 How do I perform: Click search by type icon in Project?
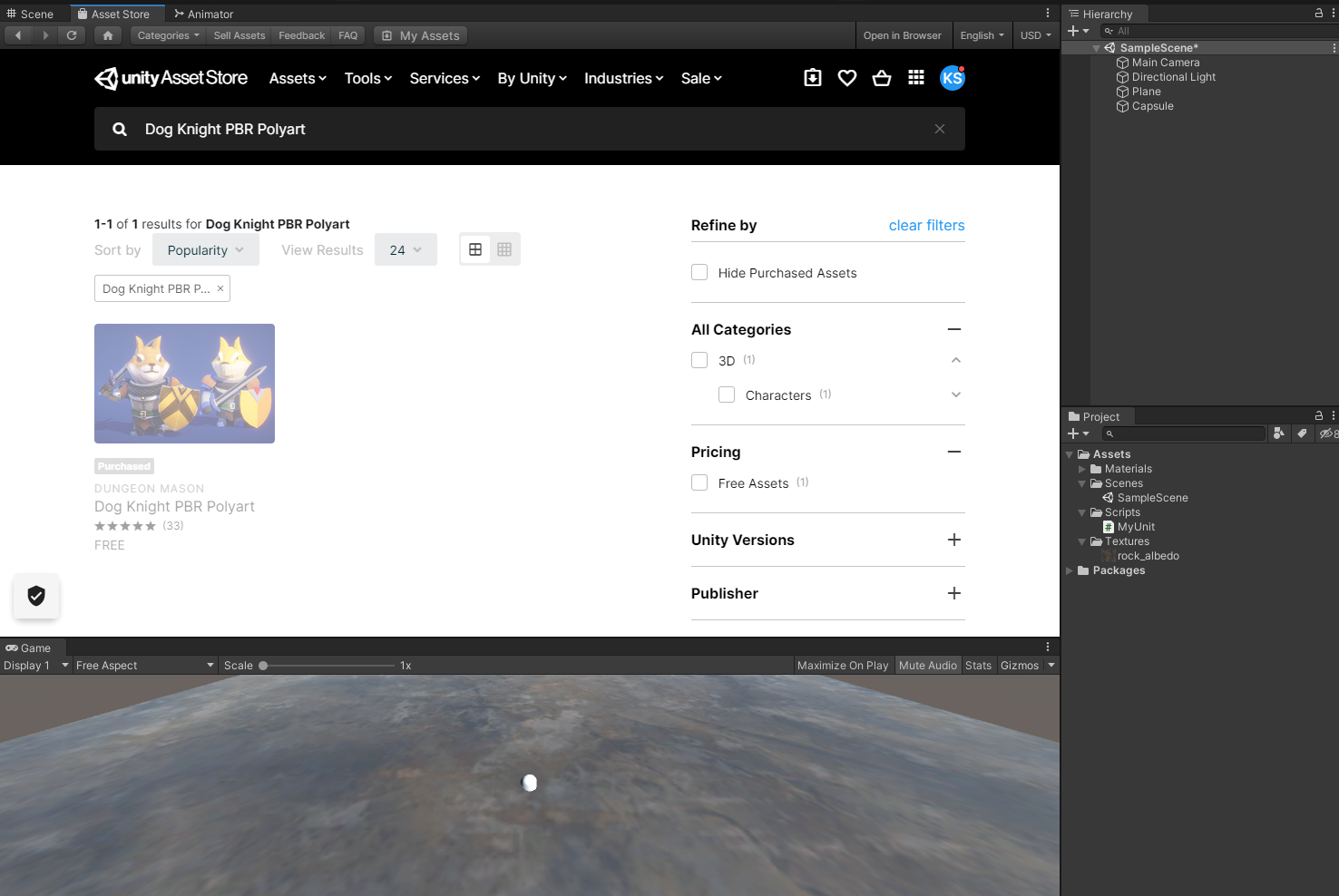(1278, 433)
